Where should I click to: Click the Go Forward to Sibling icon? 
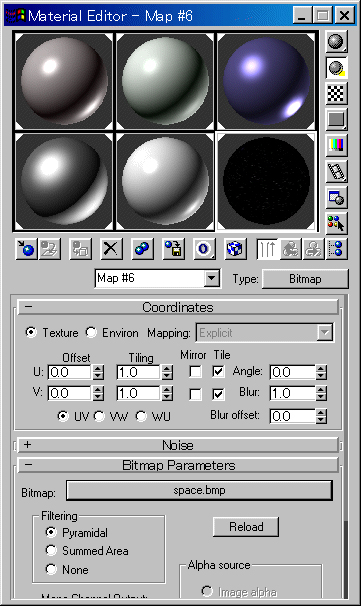coord(313,249)
